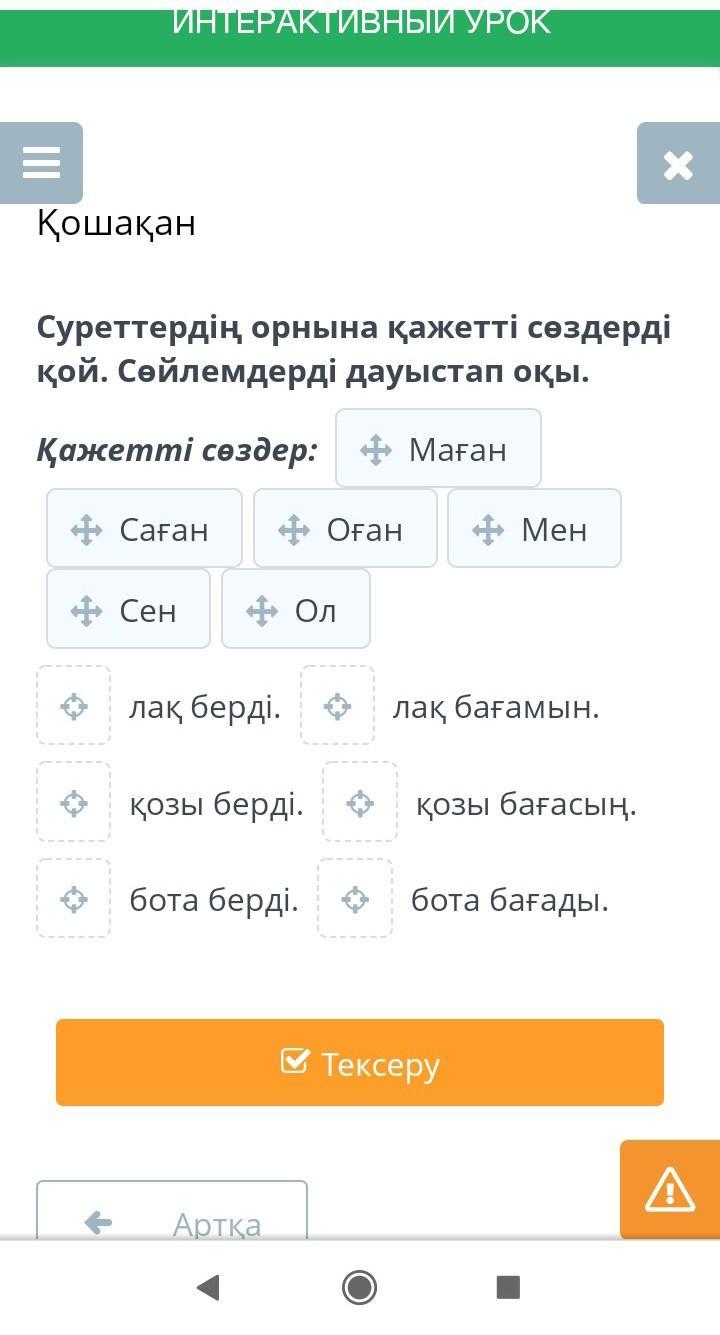Click the drop slot before "лақ бағамын"
Image resolution: width=720 pixels, height=1335 pixels.
(338, 706)
